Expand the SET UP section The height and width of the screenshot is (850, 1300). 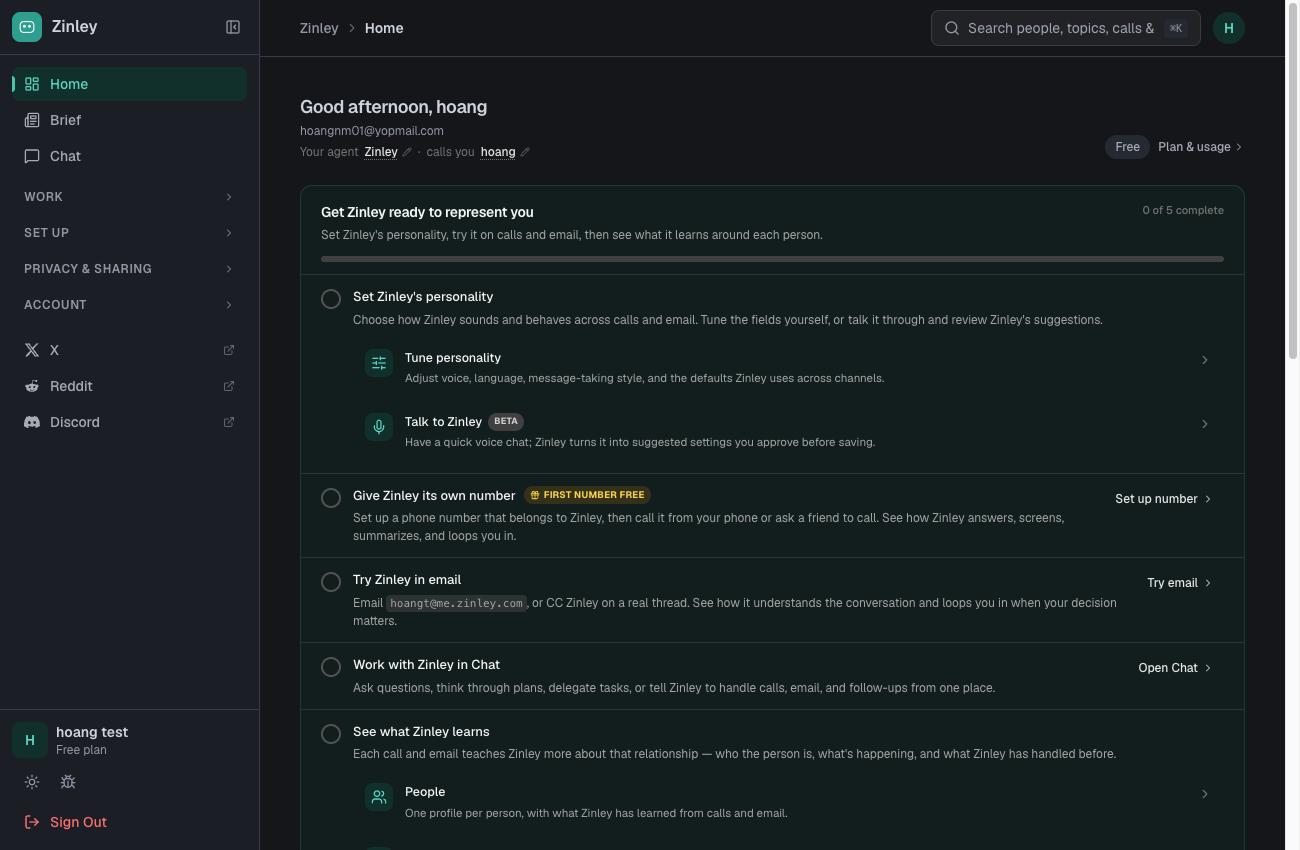tap(130, 233)
